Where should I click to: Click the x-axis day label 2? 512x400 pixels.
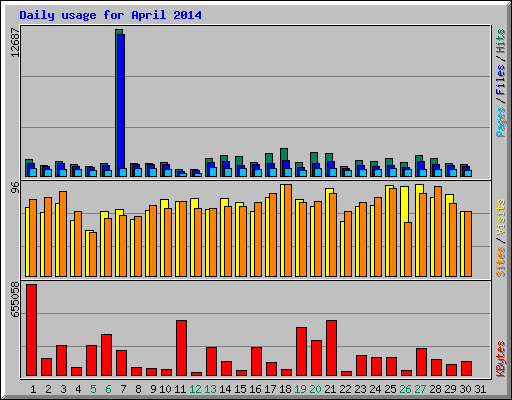(48, 389)
